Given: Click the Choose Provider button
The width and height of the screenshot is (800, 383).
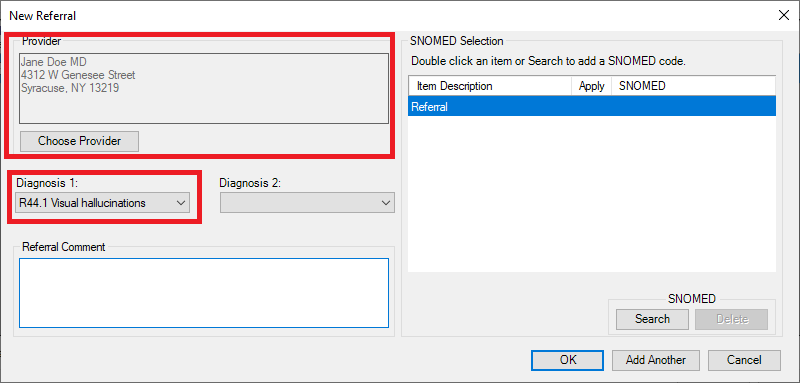Looking at the screenshot, I should 79,141.
